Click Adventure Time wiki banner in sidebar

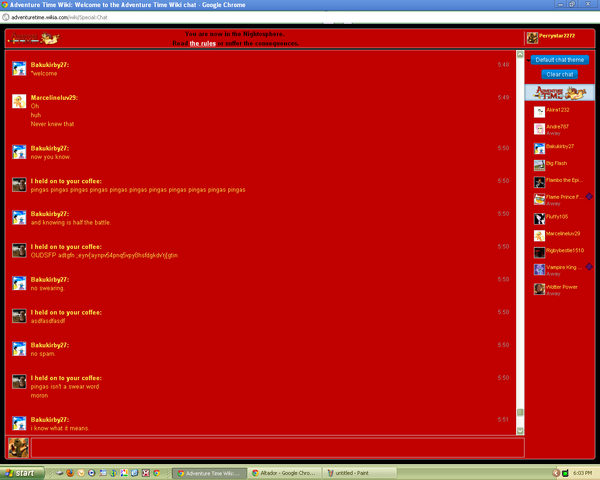559,93
